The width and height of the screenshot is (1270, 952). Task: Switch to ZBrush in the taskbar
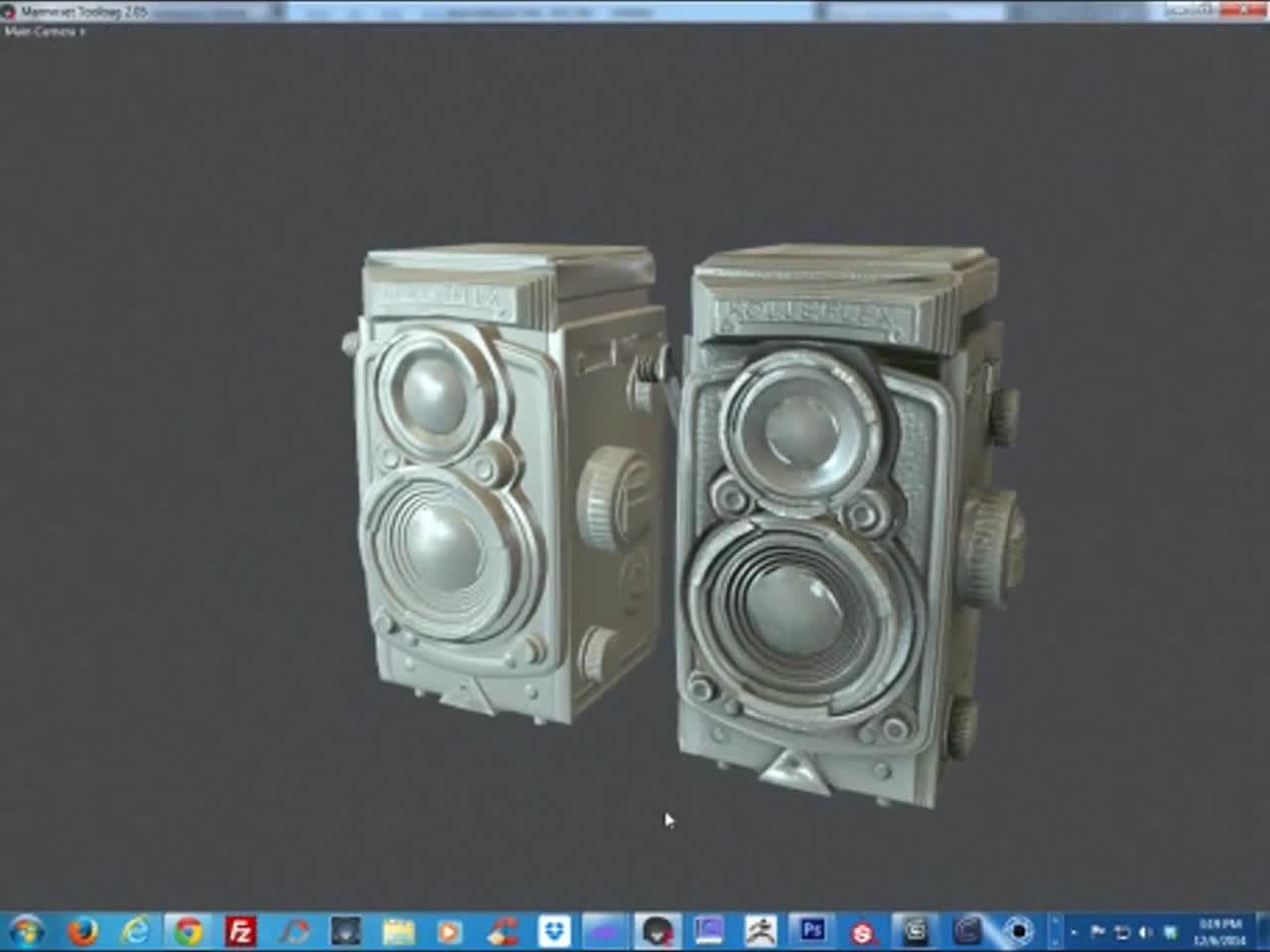coord(761,931)
